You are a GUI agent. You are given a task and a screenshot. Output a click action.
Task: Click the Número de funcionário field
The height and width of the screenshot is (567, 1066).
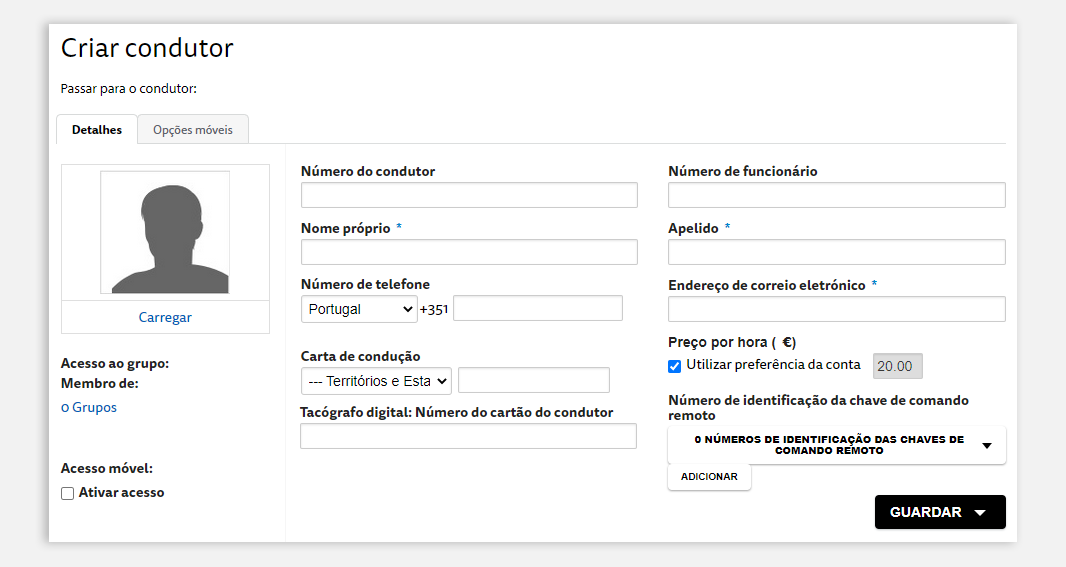tap(837, 195)
